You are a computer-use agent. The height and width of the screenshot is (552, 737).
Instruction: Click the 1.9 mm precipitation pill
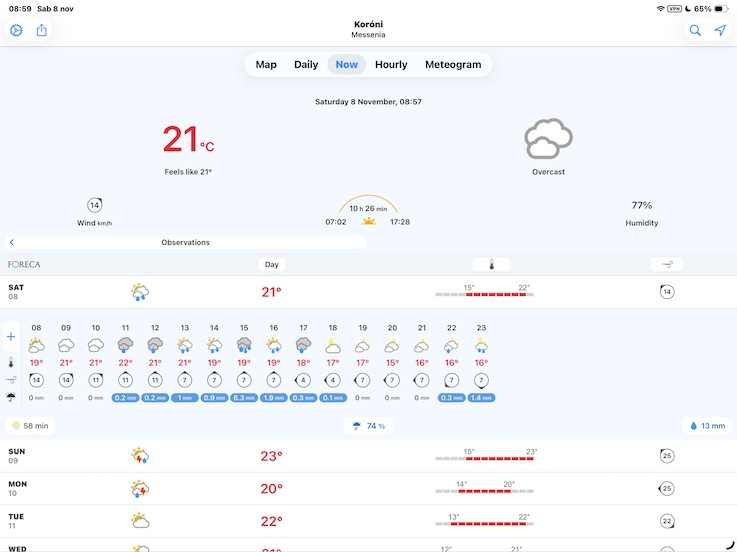pyautogui.click(x=274, y=398)
